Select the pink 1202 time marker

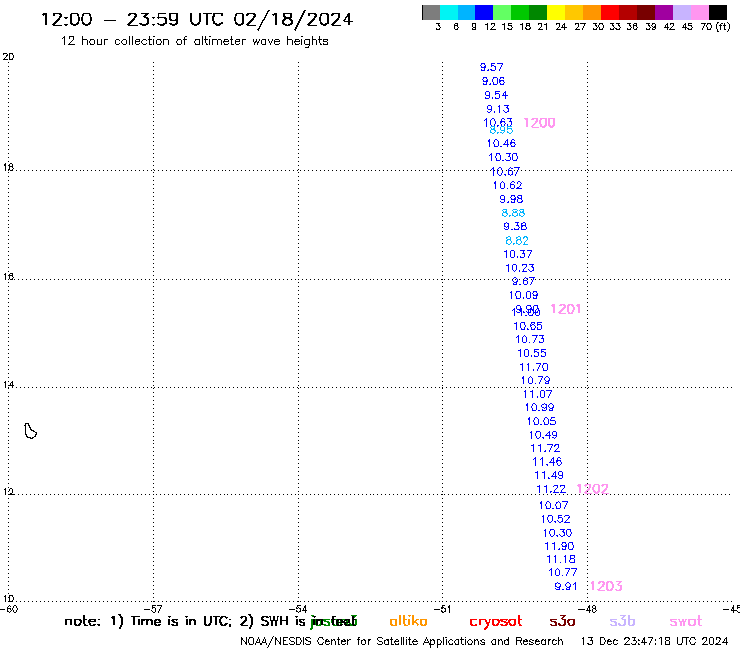pos(593,489)
